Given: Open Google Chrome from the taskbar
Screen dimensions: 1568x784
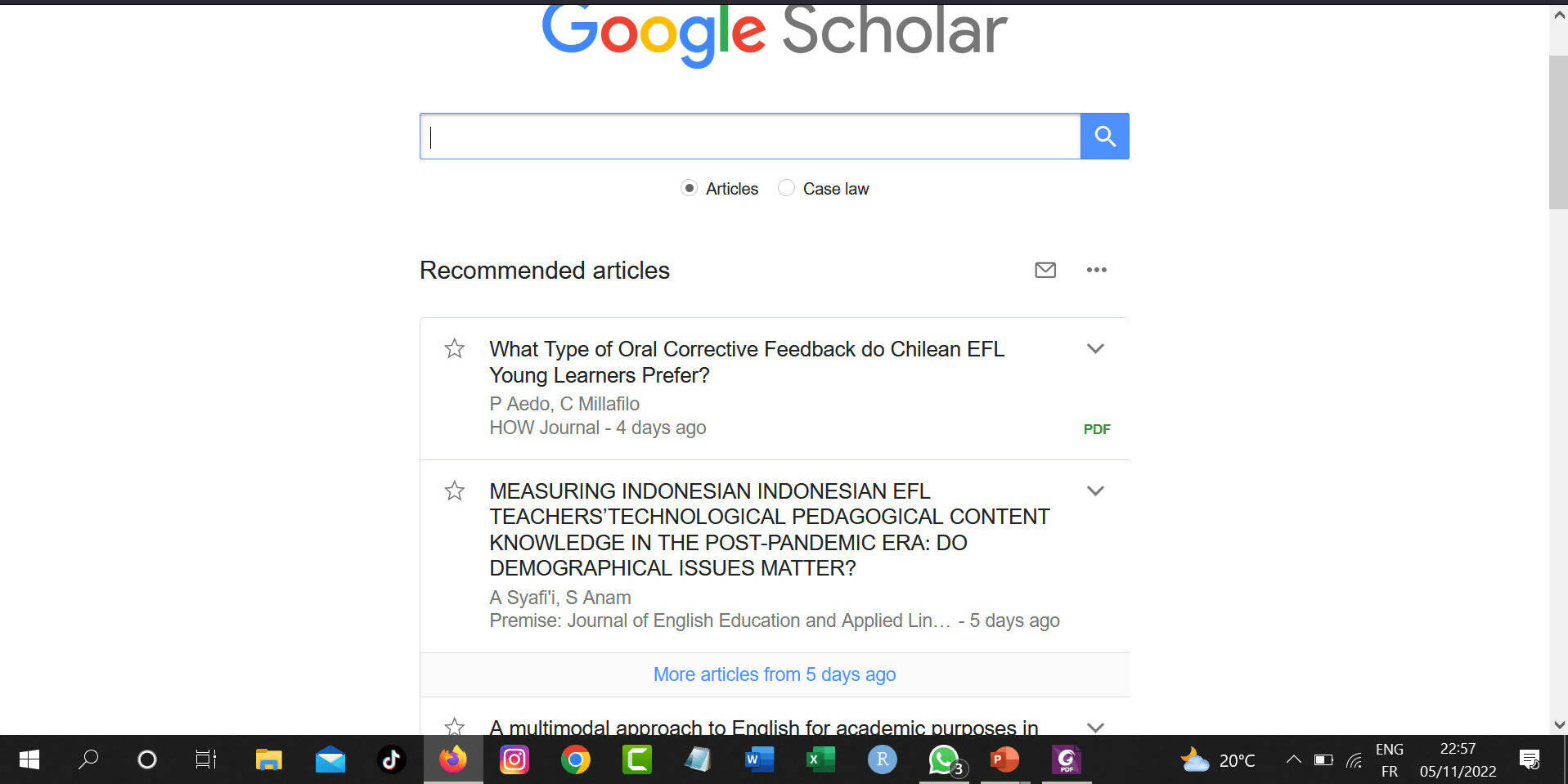Looking at the screenshot, I should click(576, 759).
